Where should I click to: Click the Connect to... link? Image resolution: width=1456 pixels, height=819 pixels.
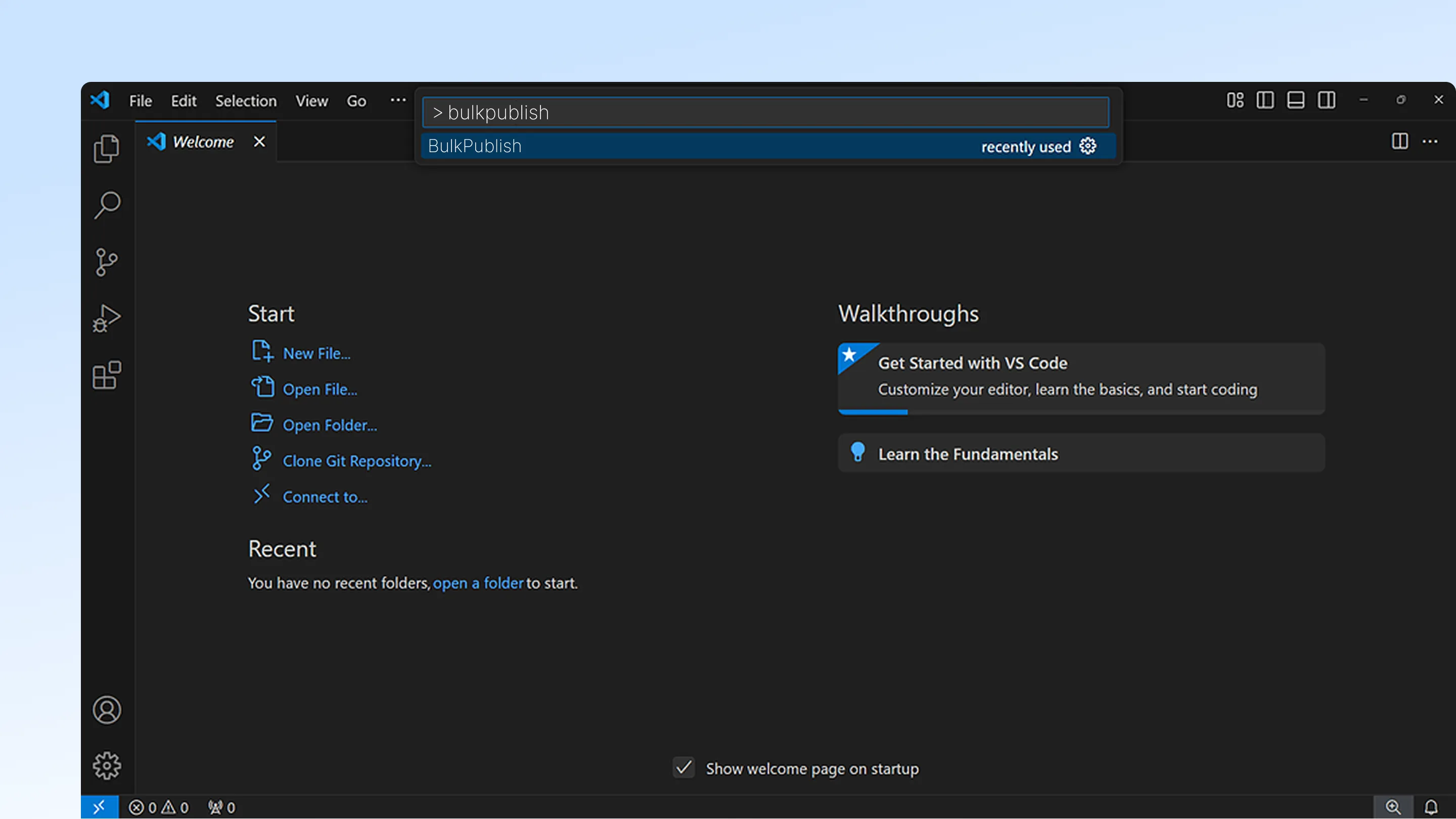click(325, 497)
